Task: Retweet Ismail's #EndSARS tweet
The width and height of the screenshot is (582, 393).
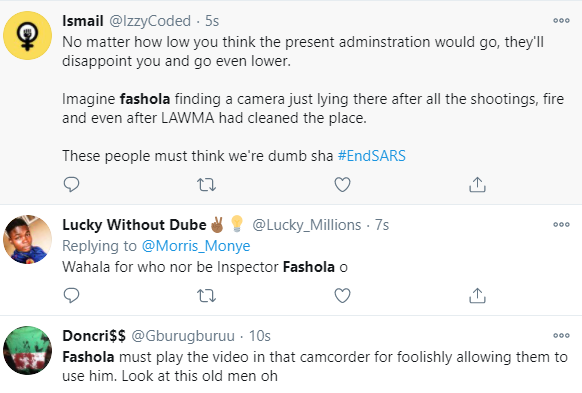Action: [206, 184]
